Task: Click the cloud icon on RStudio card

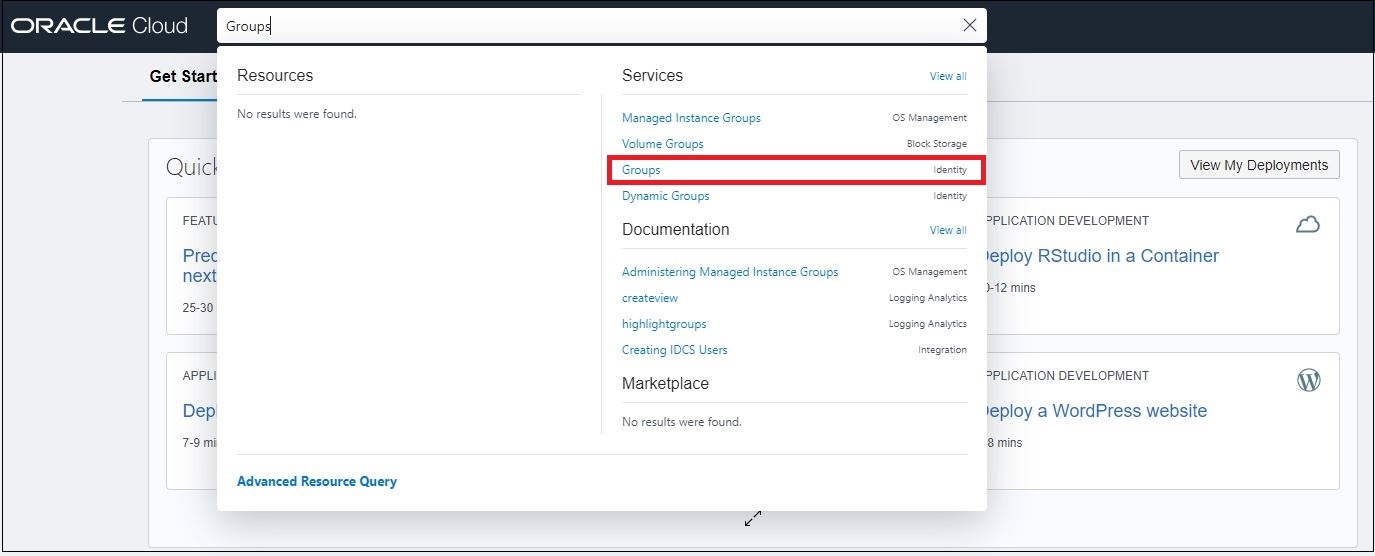Action: point(1307,225)
